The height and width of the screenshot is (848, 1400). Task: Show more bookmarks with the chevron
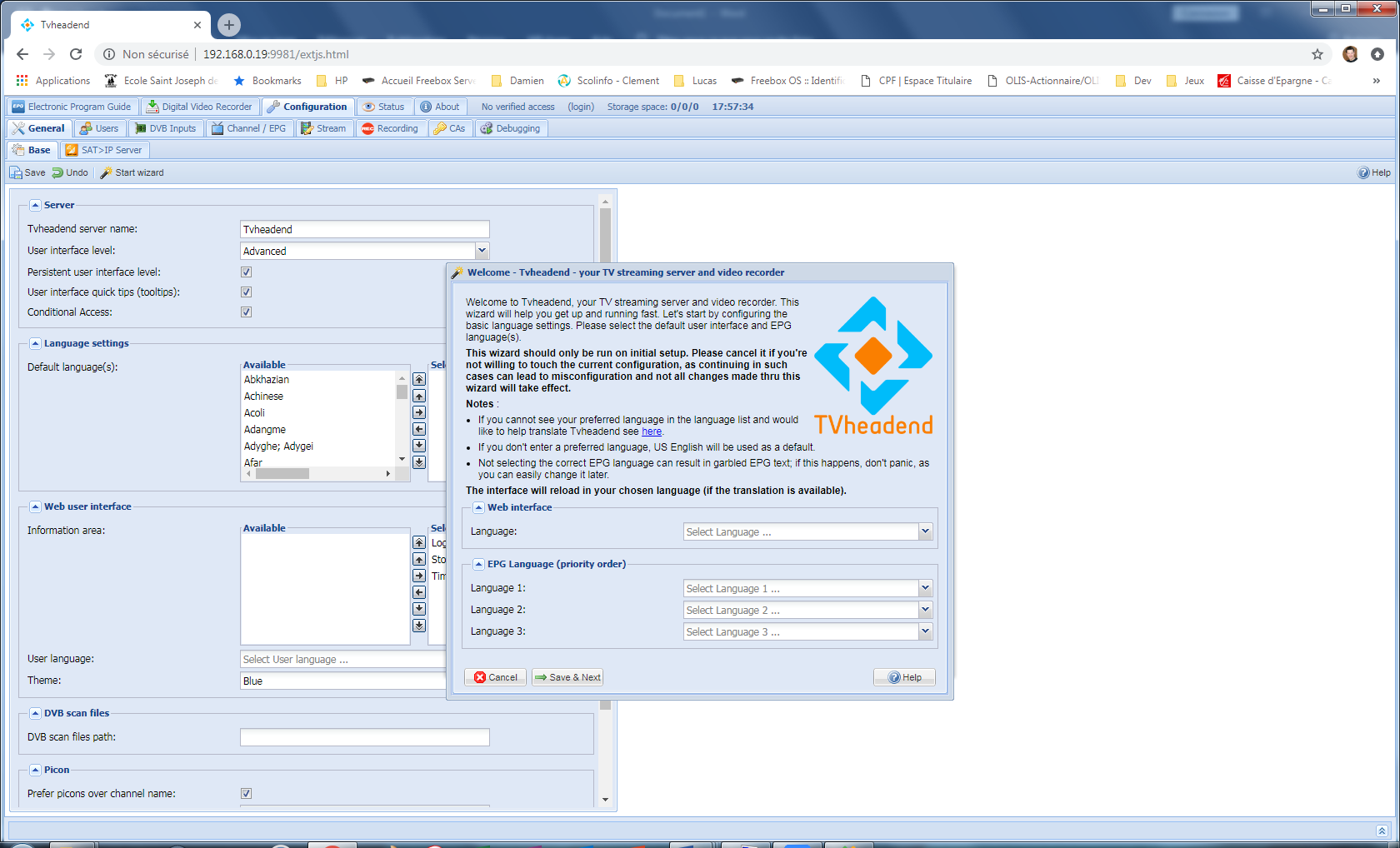(x=1376, y=81)
